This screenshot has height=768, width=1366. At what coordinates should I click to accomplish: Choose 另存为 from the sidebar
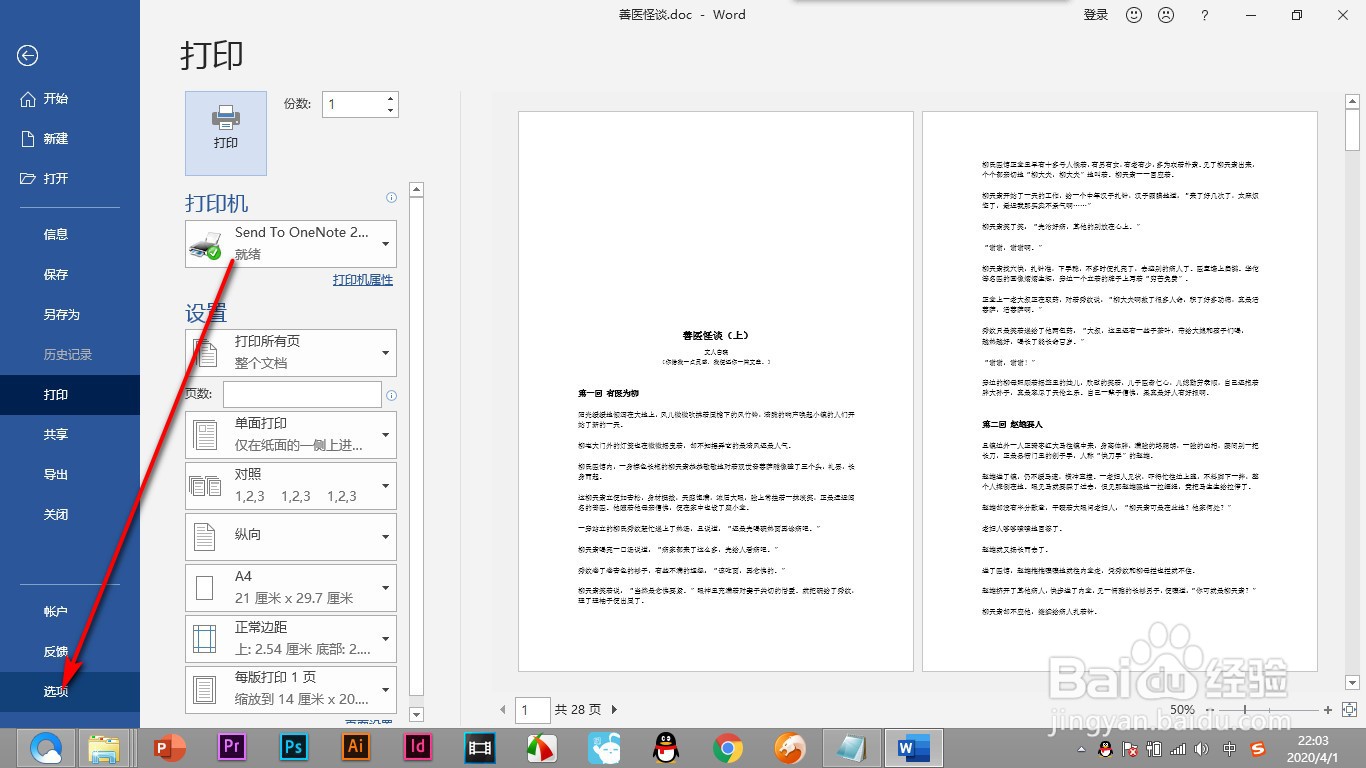click(x=70, y=314)
